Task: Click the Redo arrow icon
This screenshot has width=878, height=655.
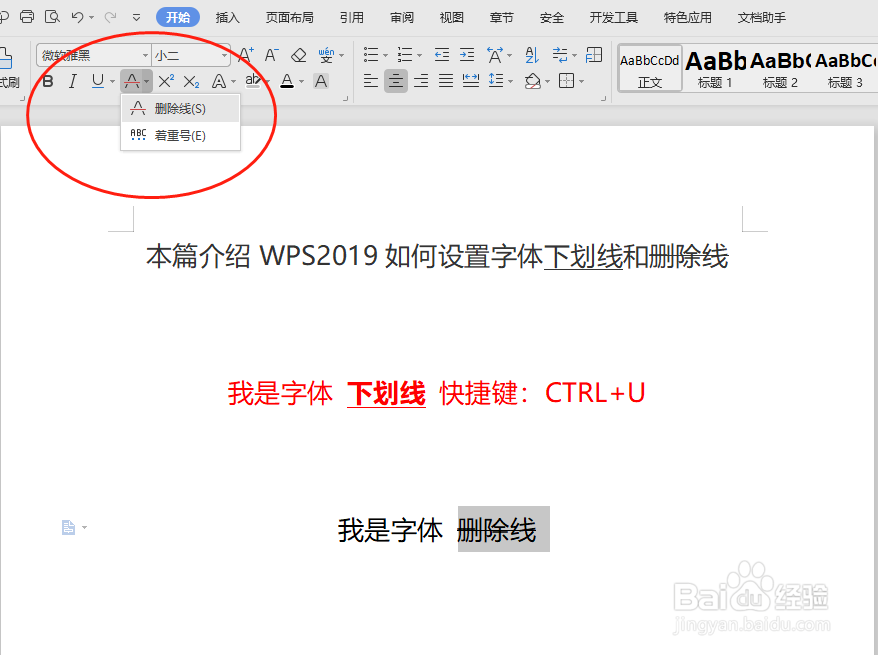Action: point(110,17)
